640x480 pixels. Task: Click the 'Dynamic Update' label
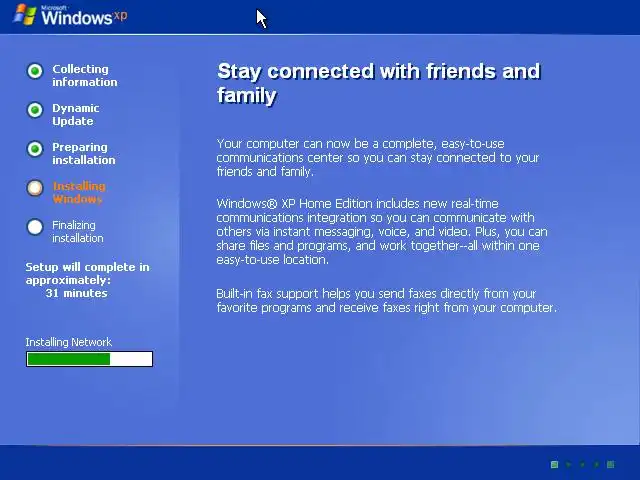point(76,115)
